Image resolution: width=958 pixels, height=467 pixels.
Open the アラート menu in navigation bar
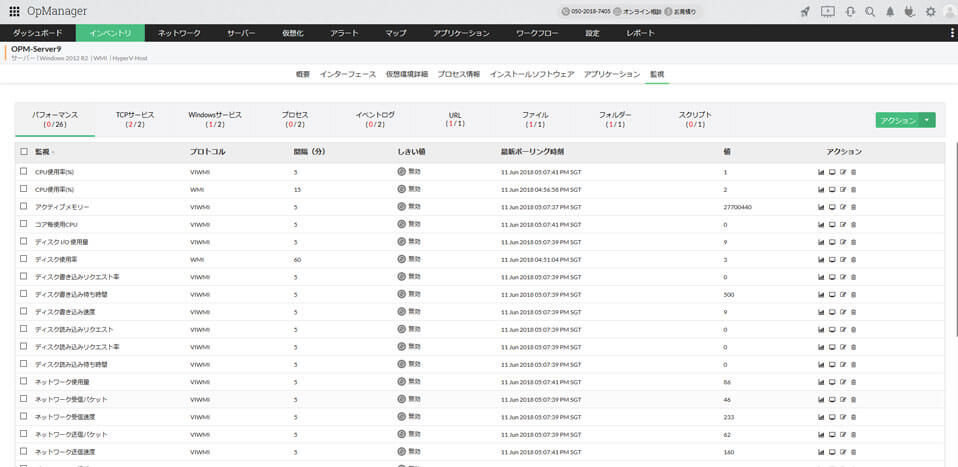click(x=344, y=33)
